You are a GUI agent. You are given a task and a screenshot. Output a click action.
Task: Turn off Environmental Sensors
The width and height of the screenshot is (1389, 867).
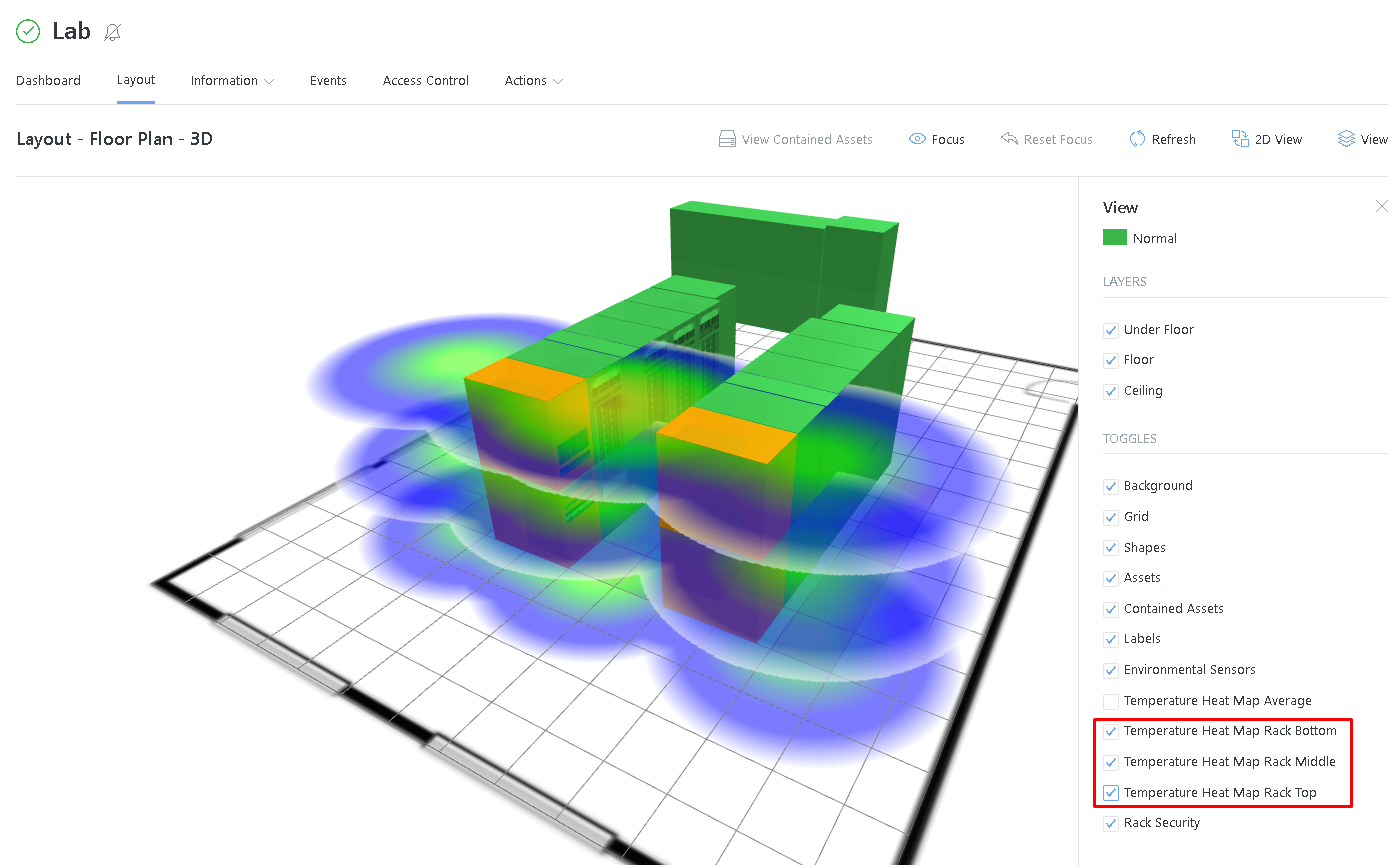coord(1110,670)
